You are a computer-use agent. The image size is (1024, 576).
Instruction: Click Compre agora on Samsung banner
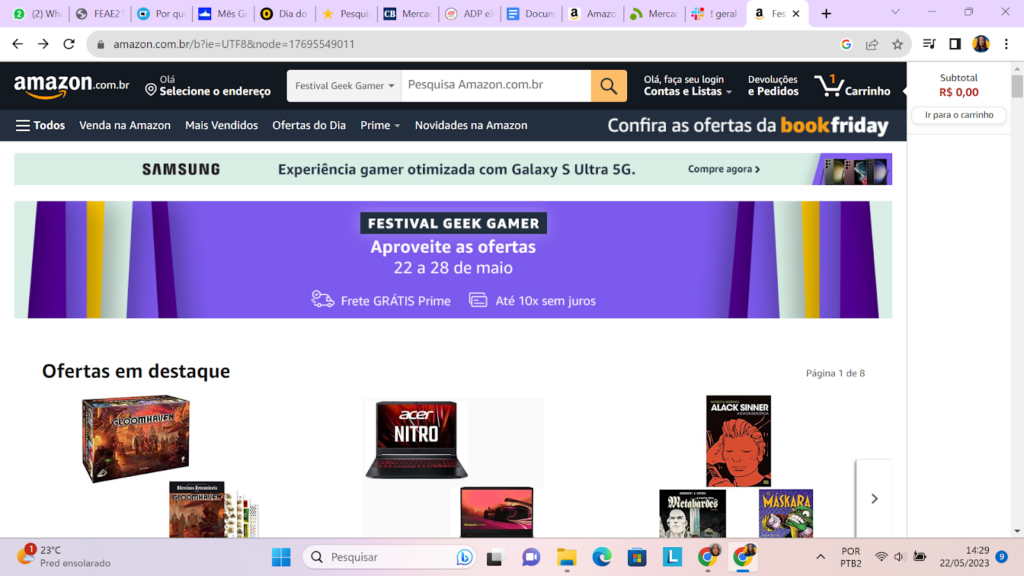(724, 169)
